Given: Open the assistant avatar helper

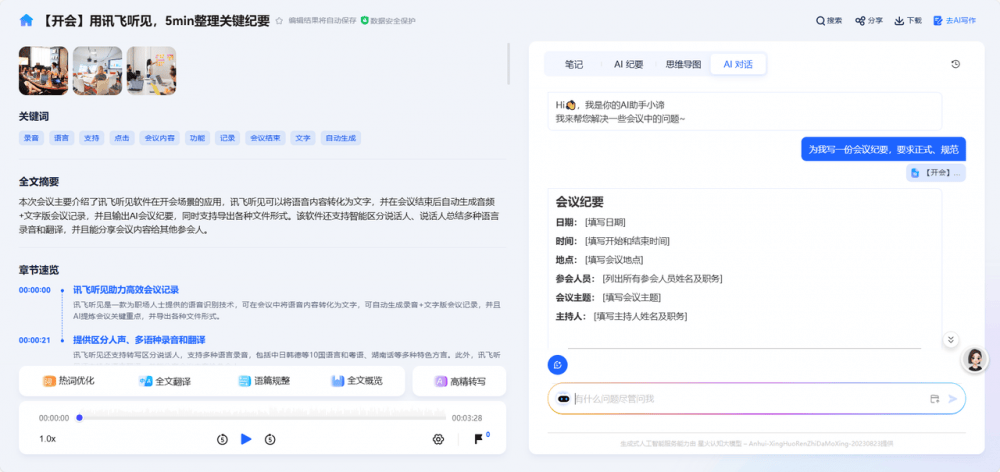Looking at the screenshot, I should point(974,360).
